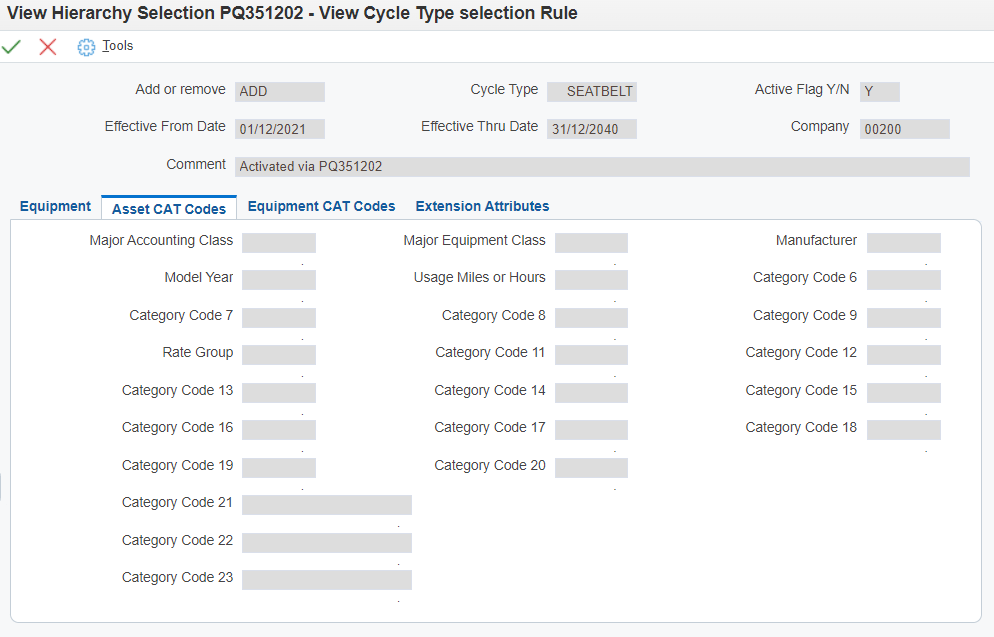Screen dimensions: 994x637
Task: Click the Manufacturer input field
Action: 903,243
